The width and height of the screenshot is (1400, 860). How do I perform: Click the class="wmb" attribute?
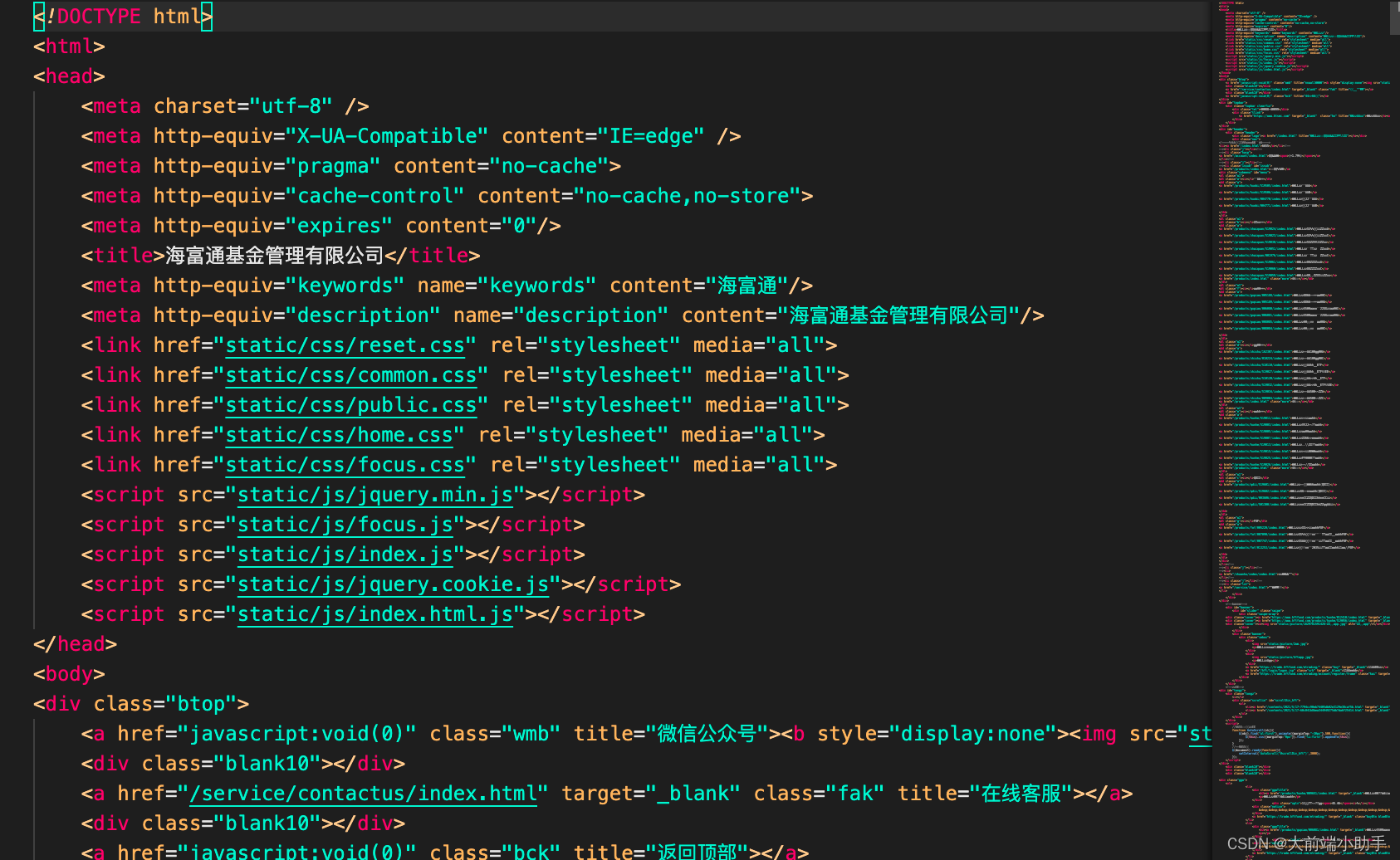pyautogui.click(x=495, y=734)
